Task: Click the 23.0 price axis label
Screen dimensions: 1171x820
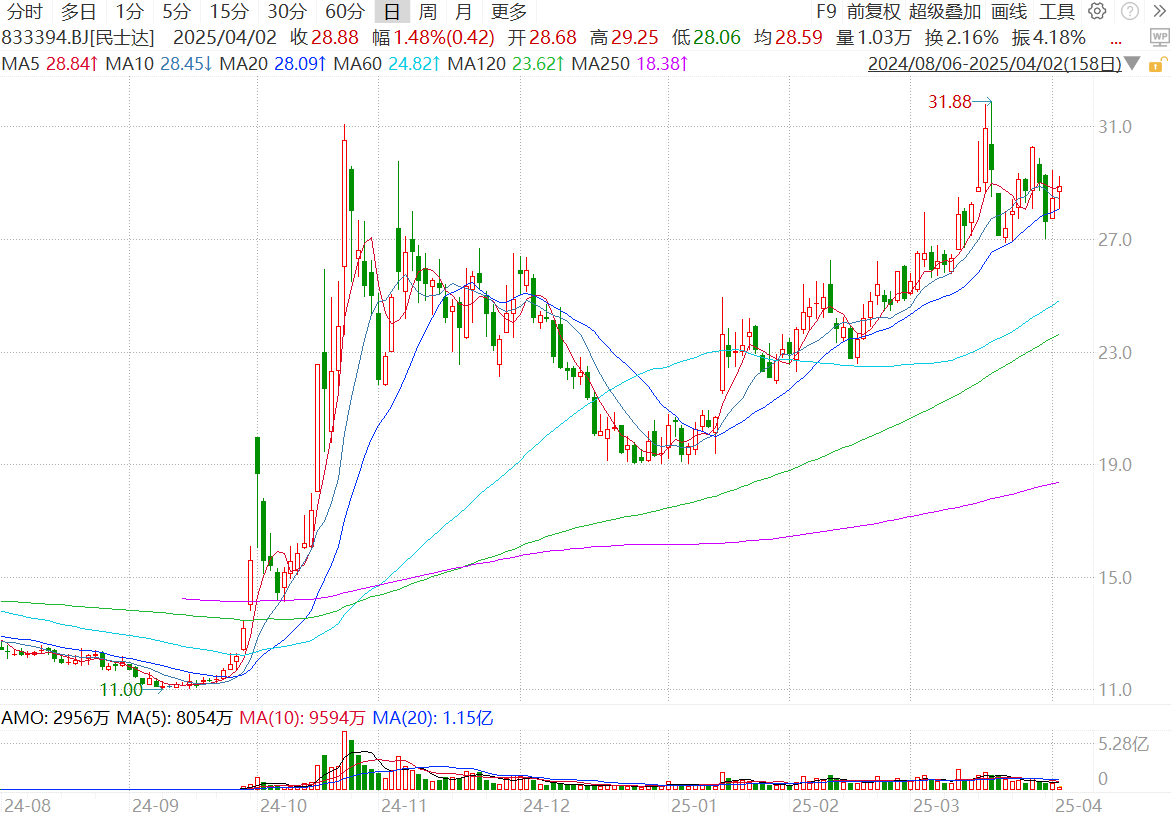Action: click(x=1115, y=352)
